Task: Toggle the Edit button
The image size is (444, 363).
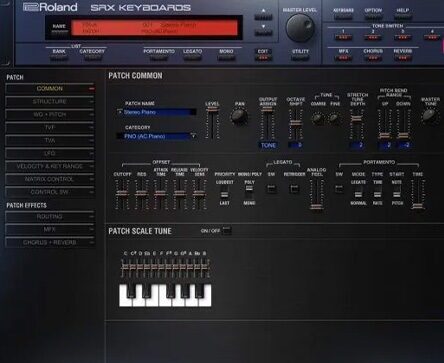Action: click(263, 58)
